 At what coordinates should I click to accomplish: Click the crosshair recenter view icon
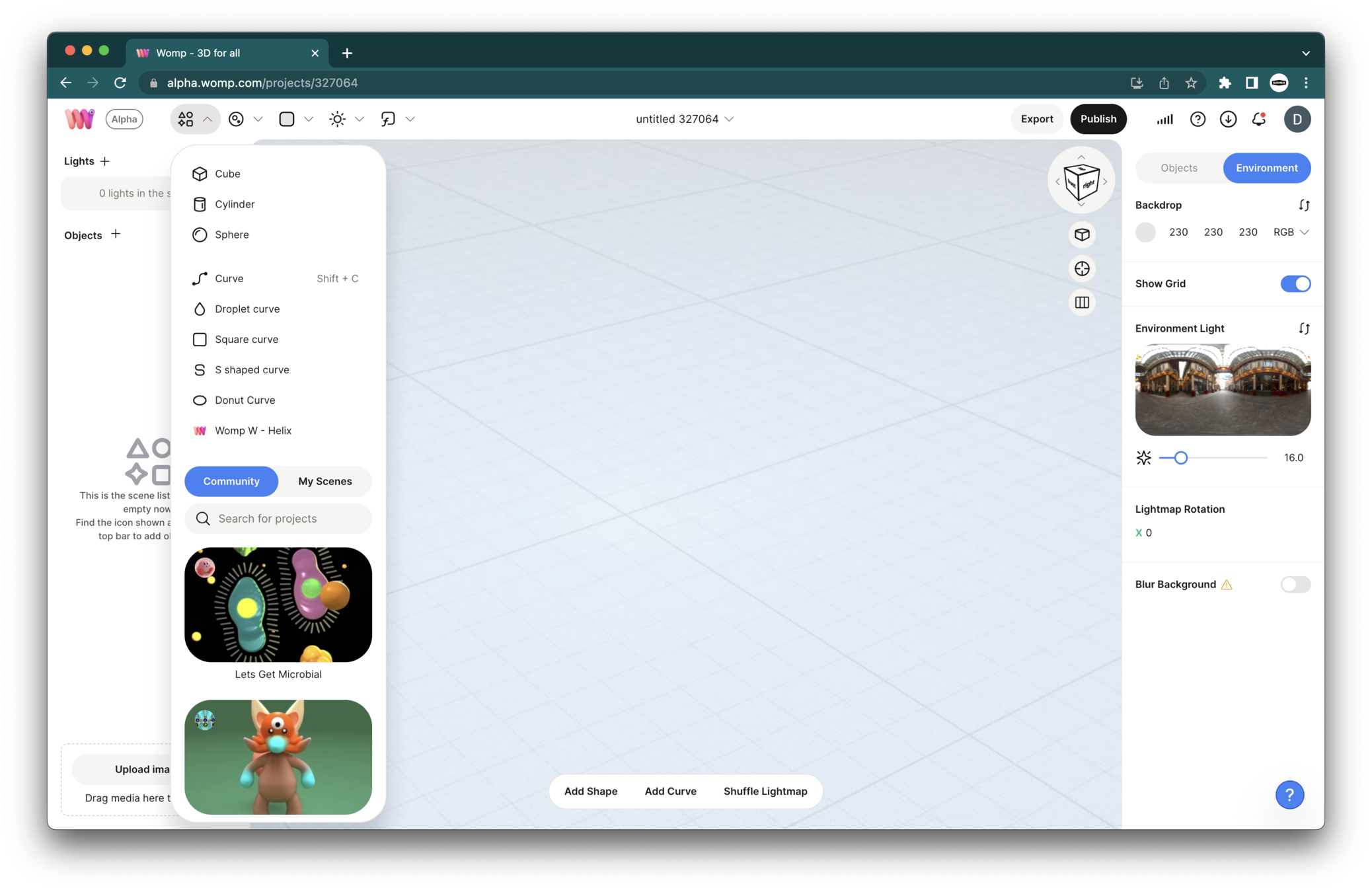coord(1082,269)
